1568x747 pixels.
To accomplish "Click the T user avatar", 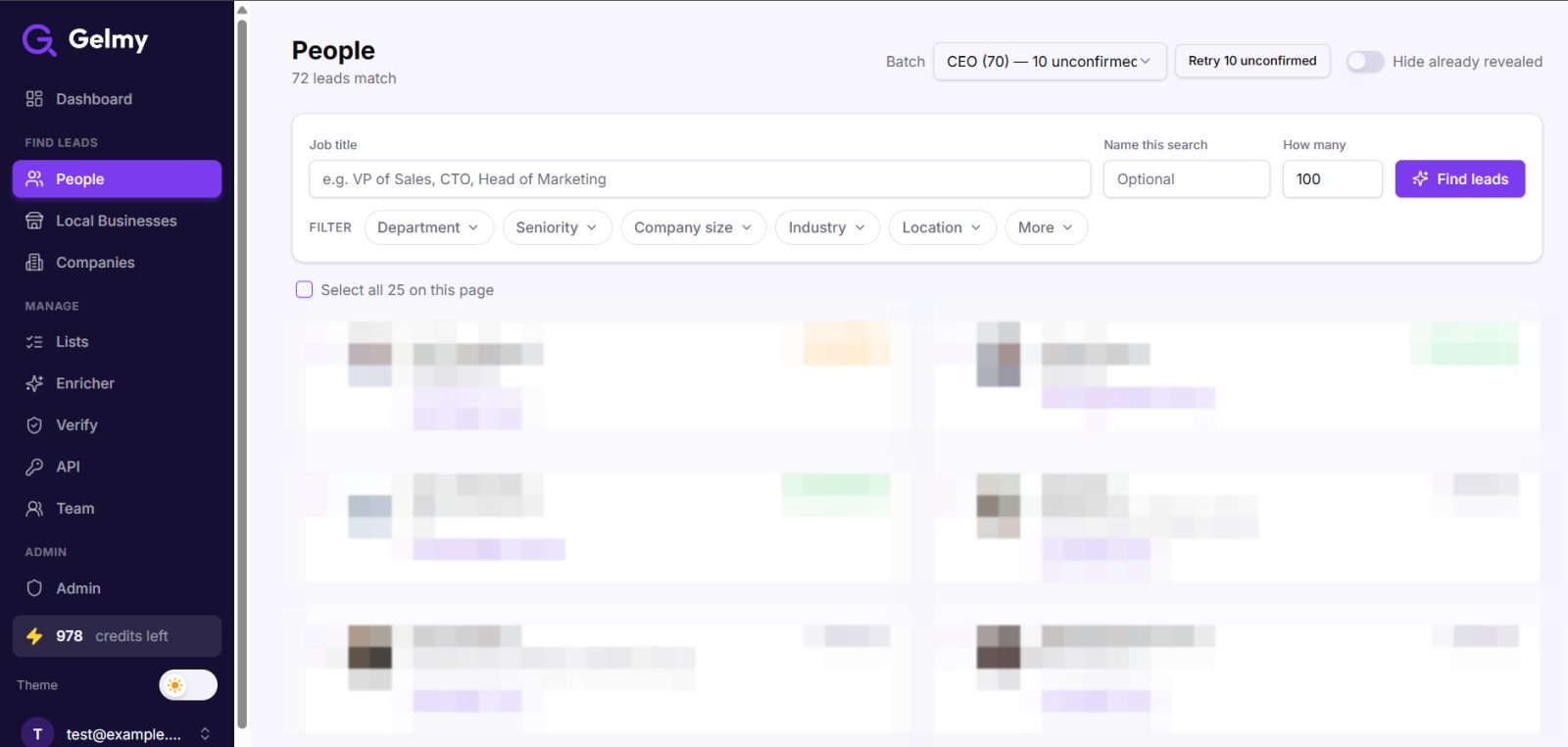I will coord(37,733).
